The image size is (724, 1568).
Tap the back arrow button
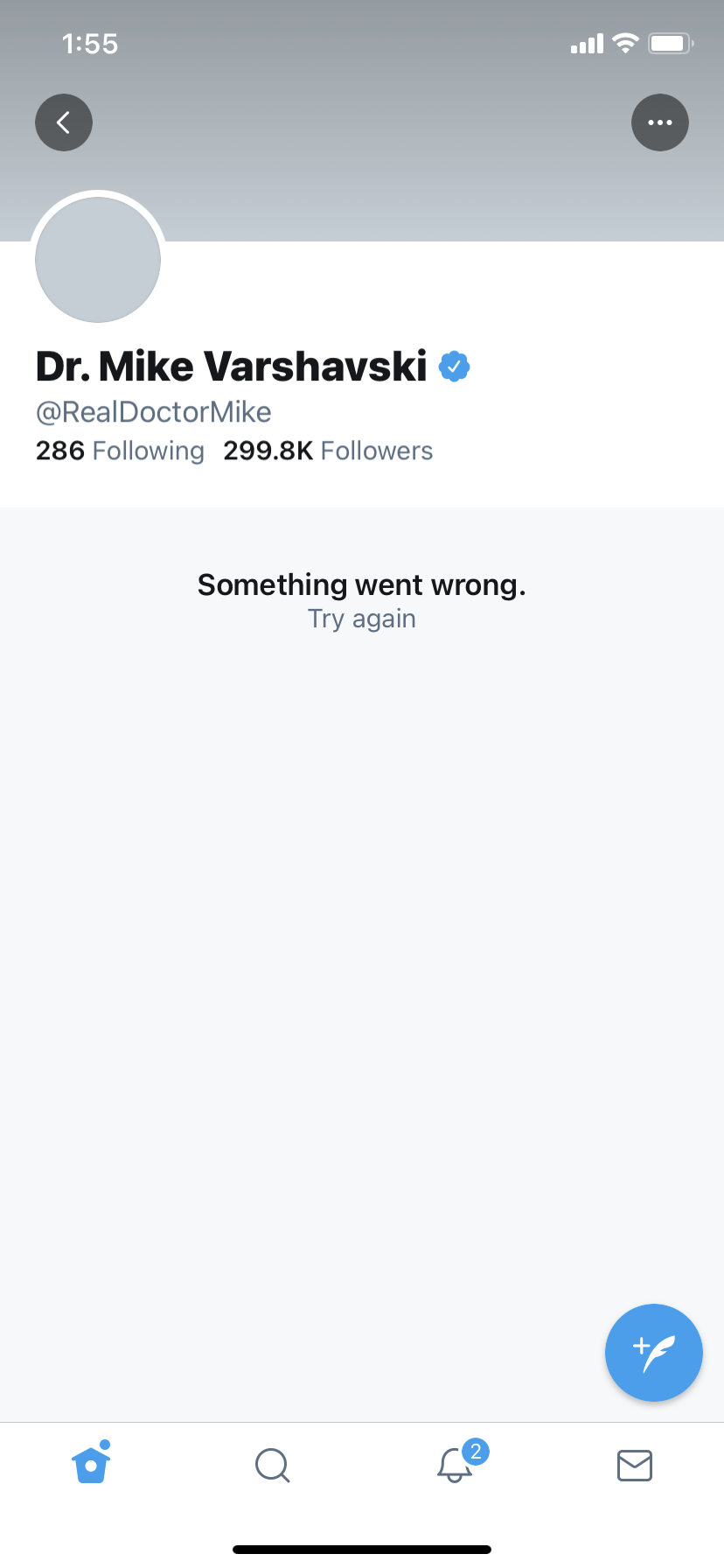pyautogui.click(x=64, y=122)
